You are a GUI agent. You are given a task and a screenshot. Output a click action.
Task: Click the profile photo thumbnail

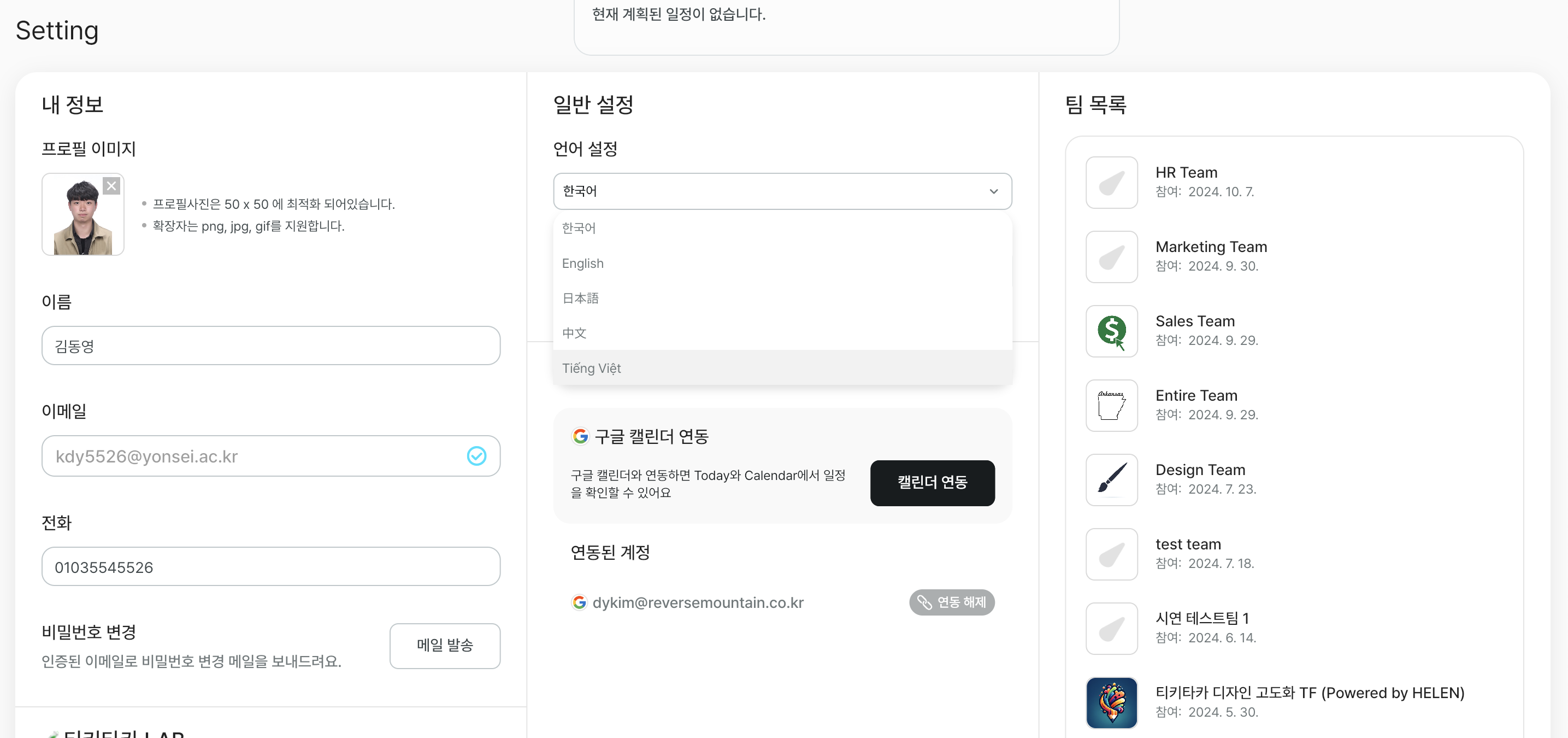83,214
